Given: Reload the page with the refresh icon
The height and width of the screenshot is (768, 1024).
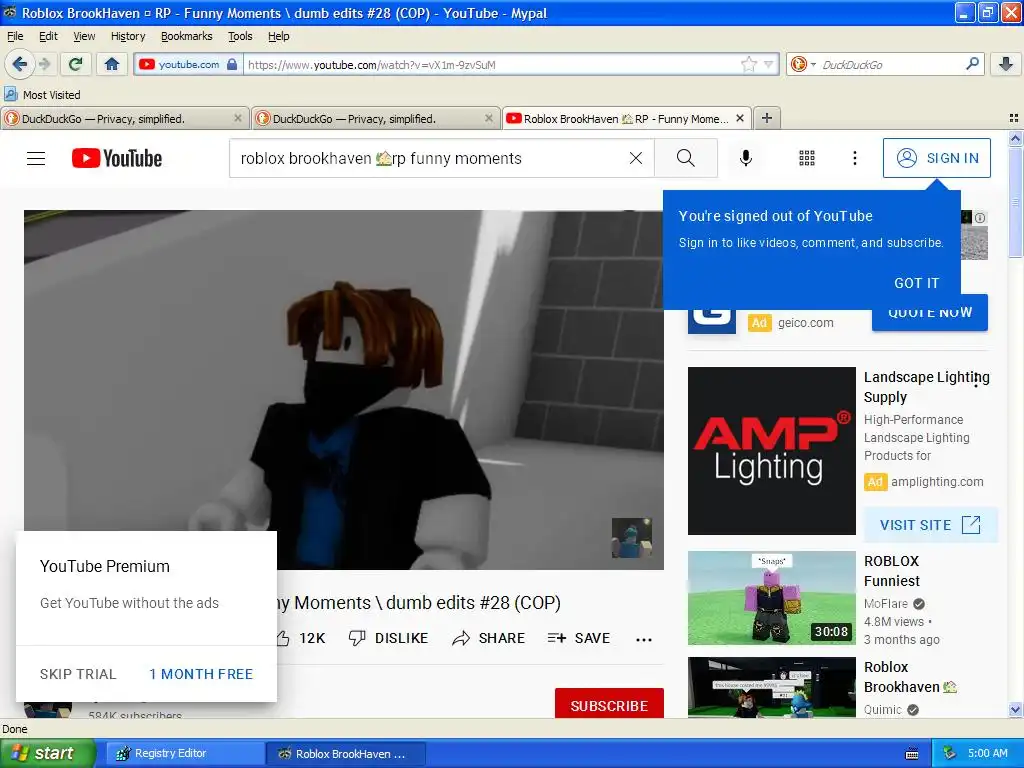Looking at the screenshot, I should tap(76, 64).
